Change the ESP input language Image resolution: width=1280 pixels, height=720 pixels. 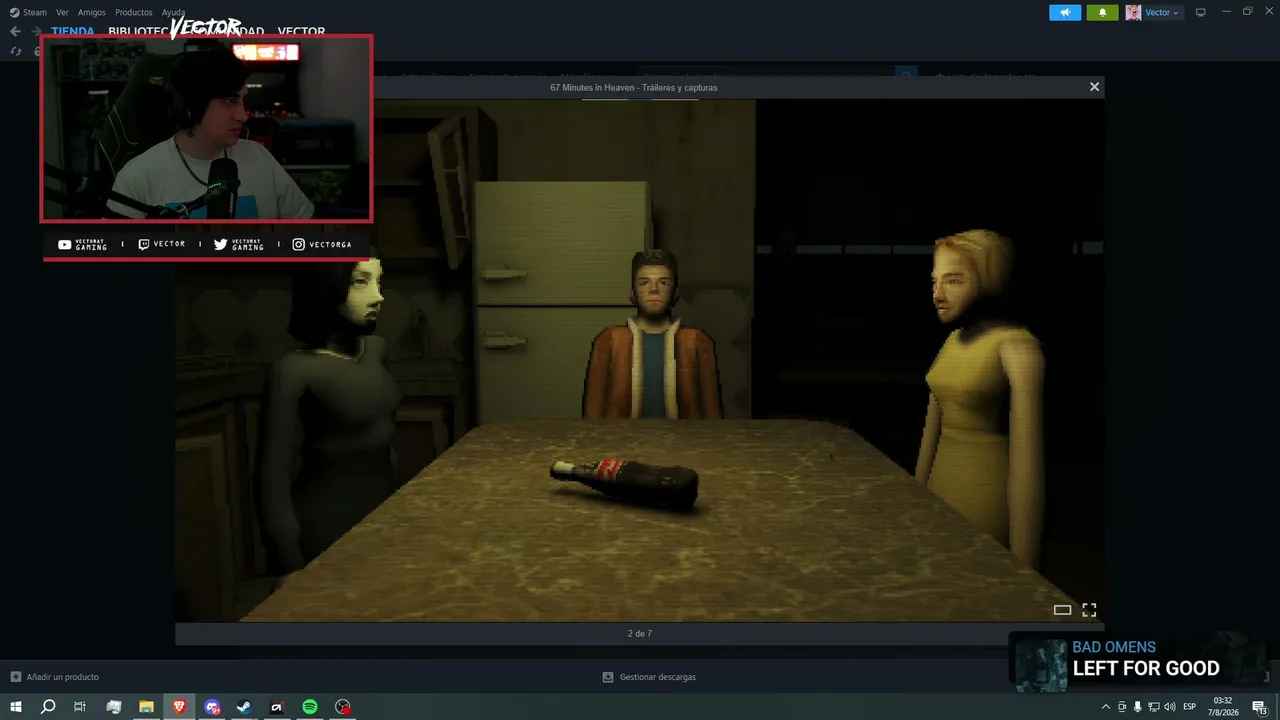(1190, 707)
